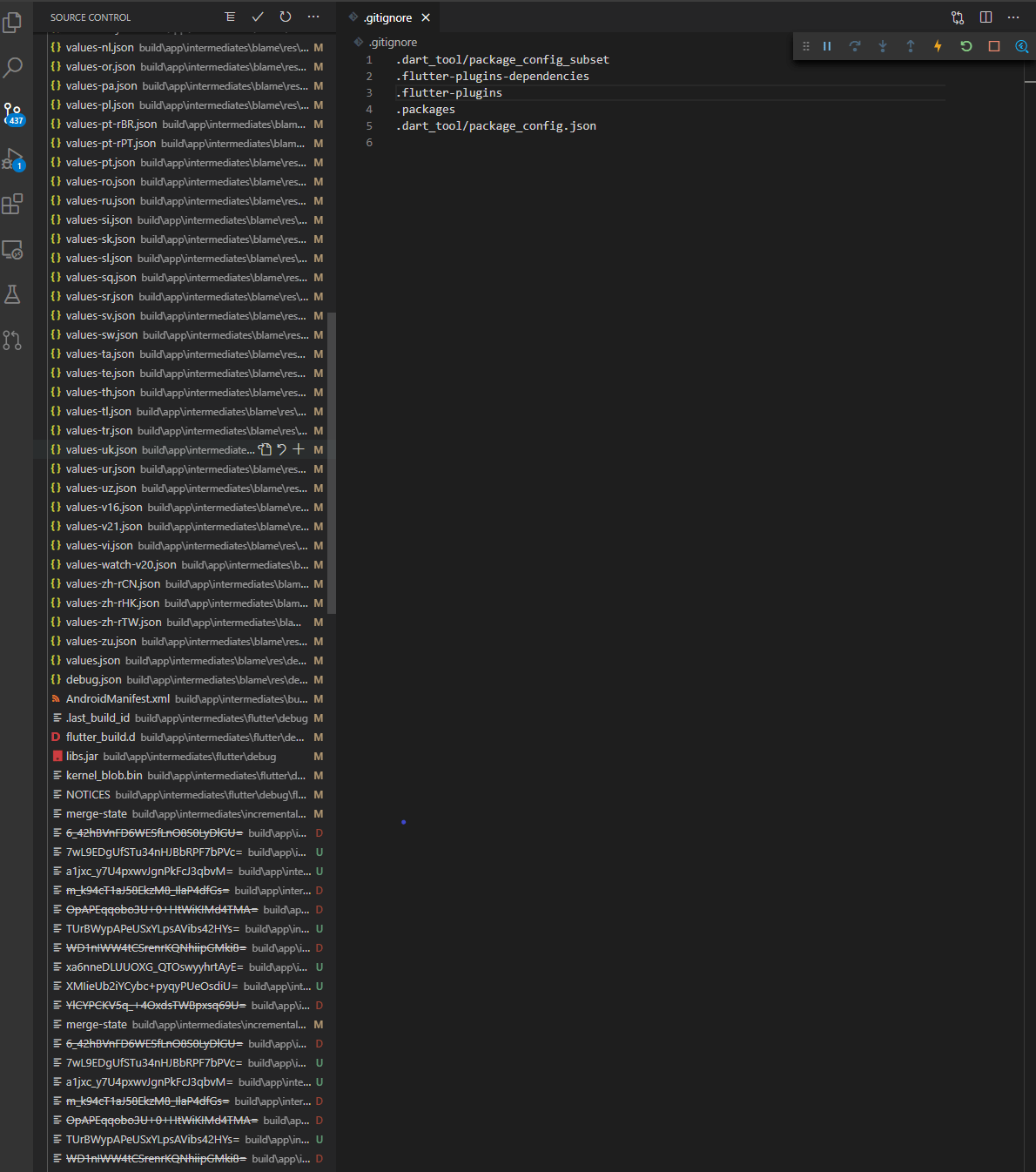Open the widget inspector magnifier
This screenshot has width=1036, height=1172.
[1021, 46]
